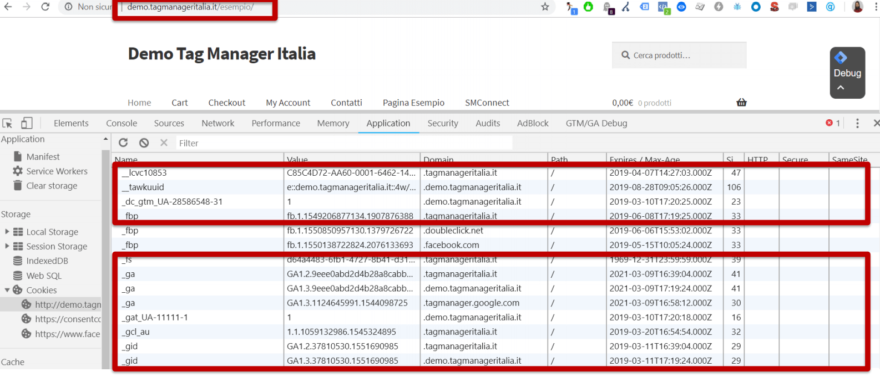Switch to the Audits tab
The image size is (880, 392).
pos(488,124)
